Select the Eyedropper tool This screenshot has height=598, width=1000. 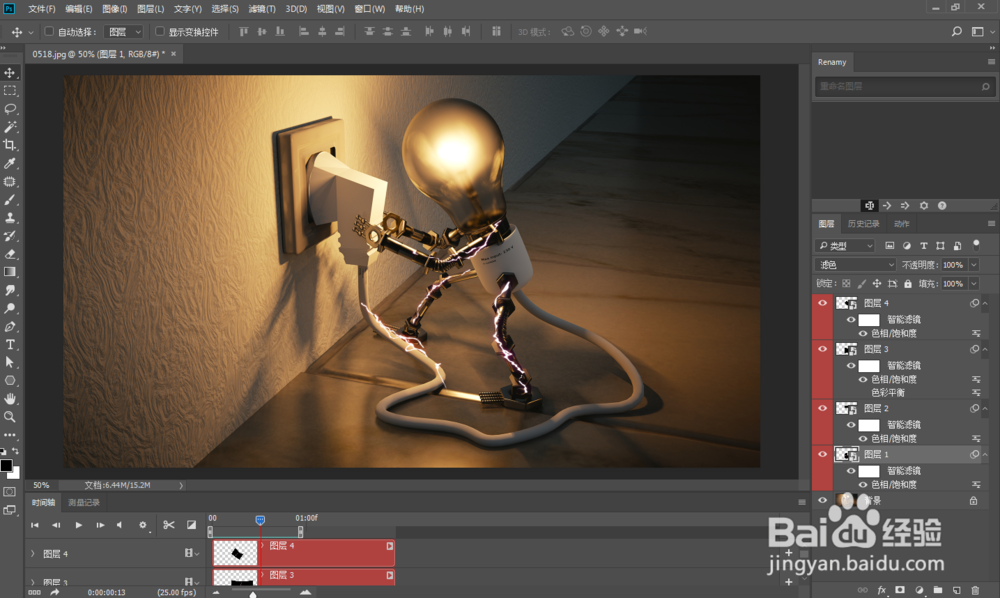(x=10, y=163)
